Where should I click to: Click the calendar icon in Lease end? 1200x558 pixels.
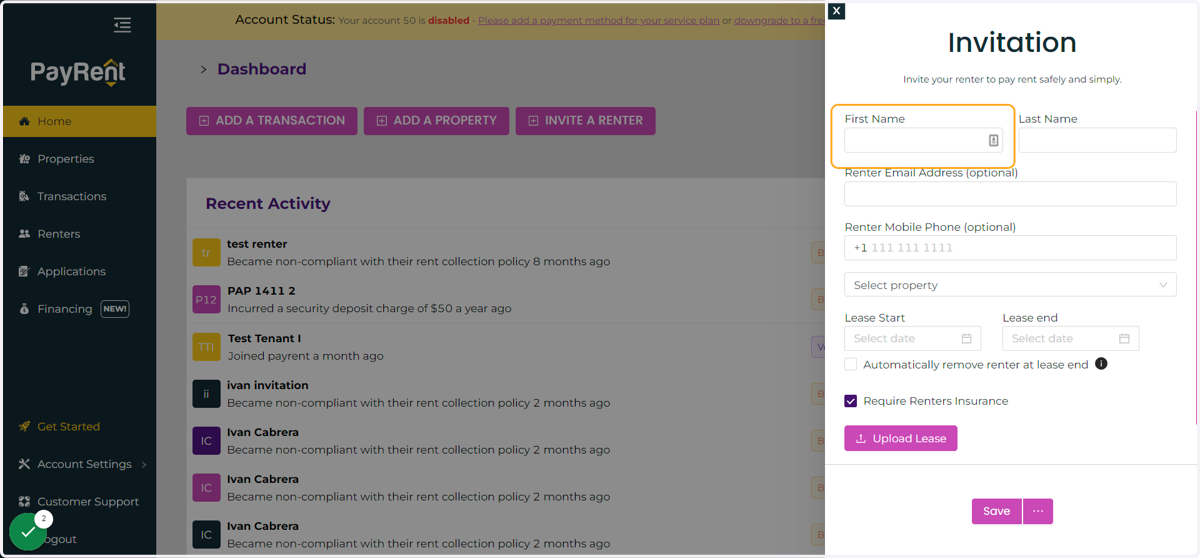pos(1124,339)
